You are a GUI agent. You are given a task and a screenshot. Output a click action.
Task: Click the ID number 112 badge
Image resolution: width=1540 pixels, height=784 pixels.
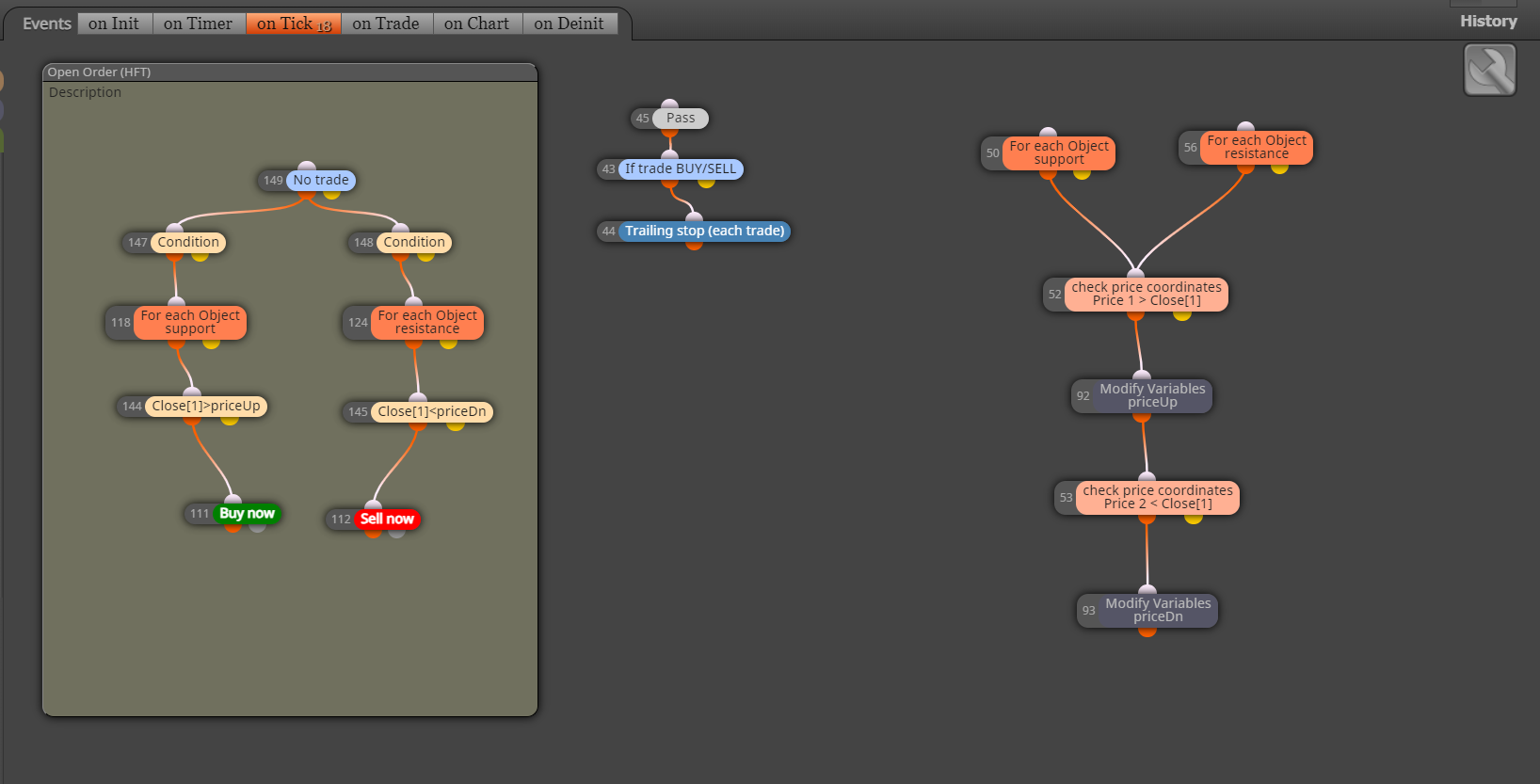[x=341, y=519]
